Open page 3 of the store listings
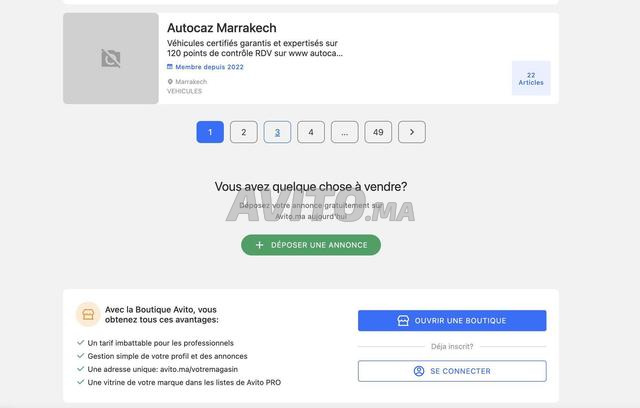640x408 pixels. tap(277, 132)
